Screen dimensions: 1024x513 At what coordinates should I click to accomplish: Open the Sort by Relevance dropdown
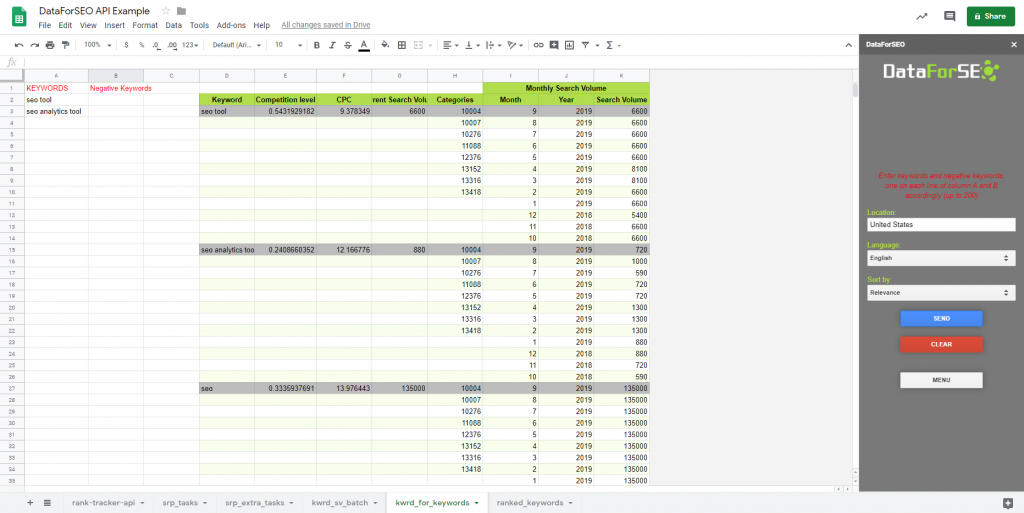pos(941,293)
